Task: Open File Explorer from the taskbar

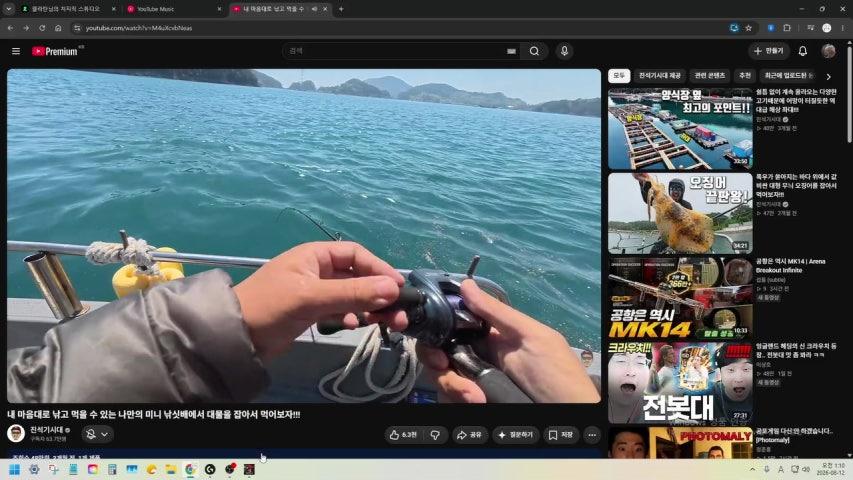Action: point(170,469)
